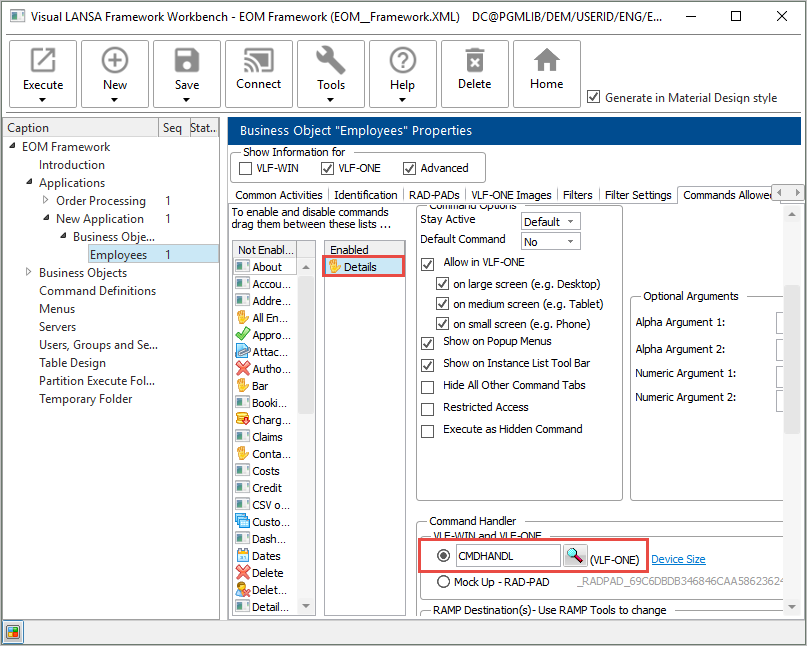Open the Default Command dropdown
807x646 pixels.
pyautogui.click(x=550, y=241)
